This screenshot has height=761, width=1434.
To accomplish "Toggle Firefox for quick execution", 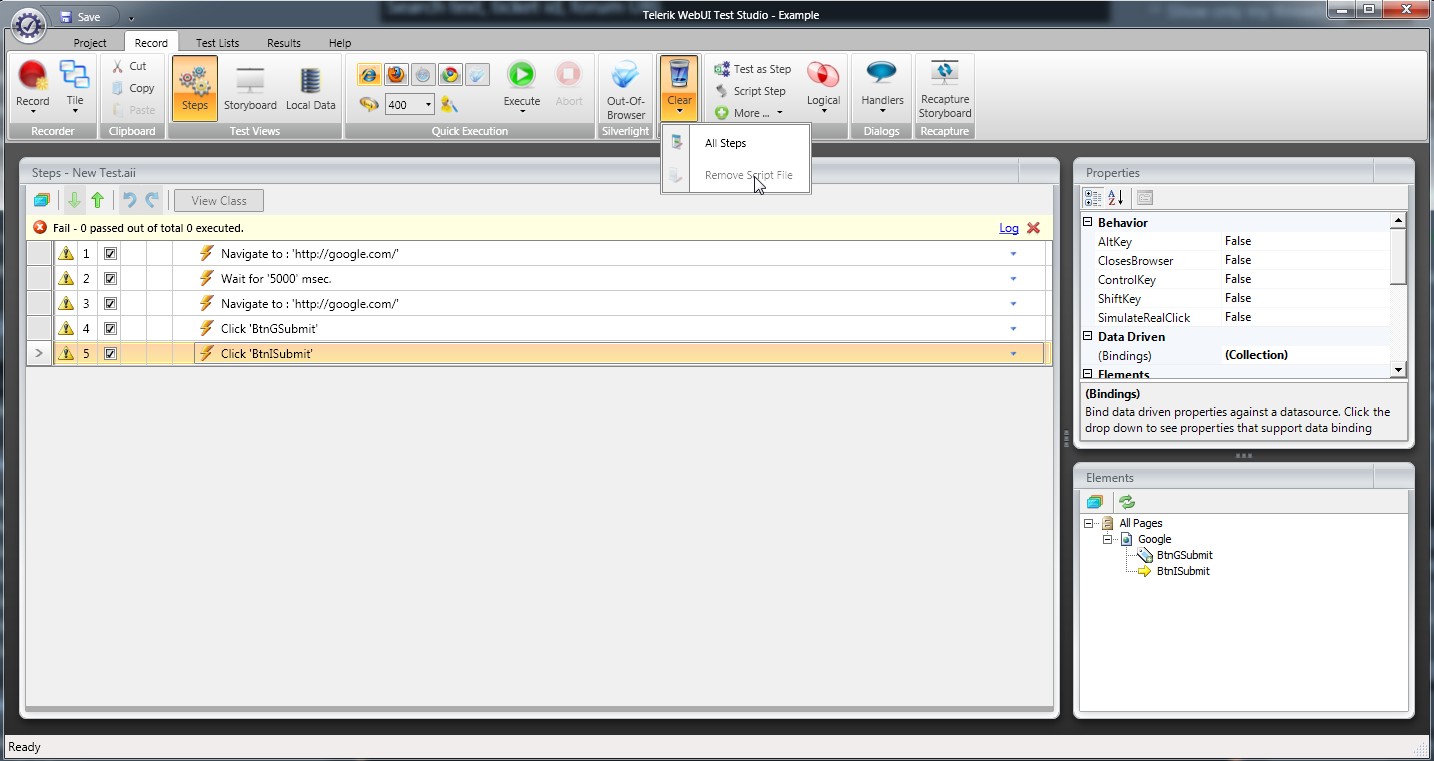I will (x=397, y=75).
